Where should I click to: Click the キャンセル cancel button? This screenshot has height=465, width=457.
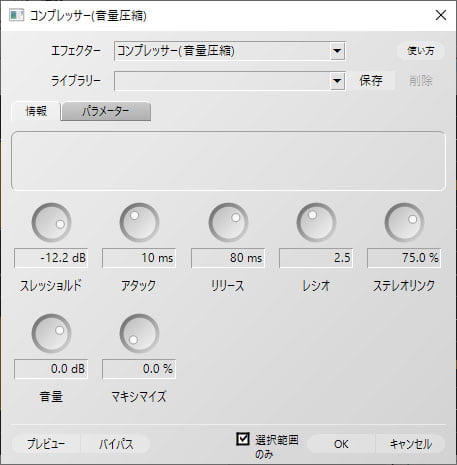pyautogui.click(x=410, y=444)
